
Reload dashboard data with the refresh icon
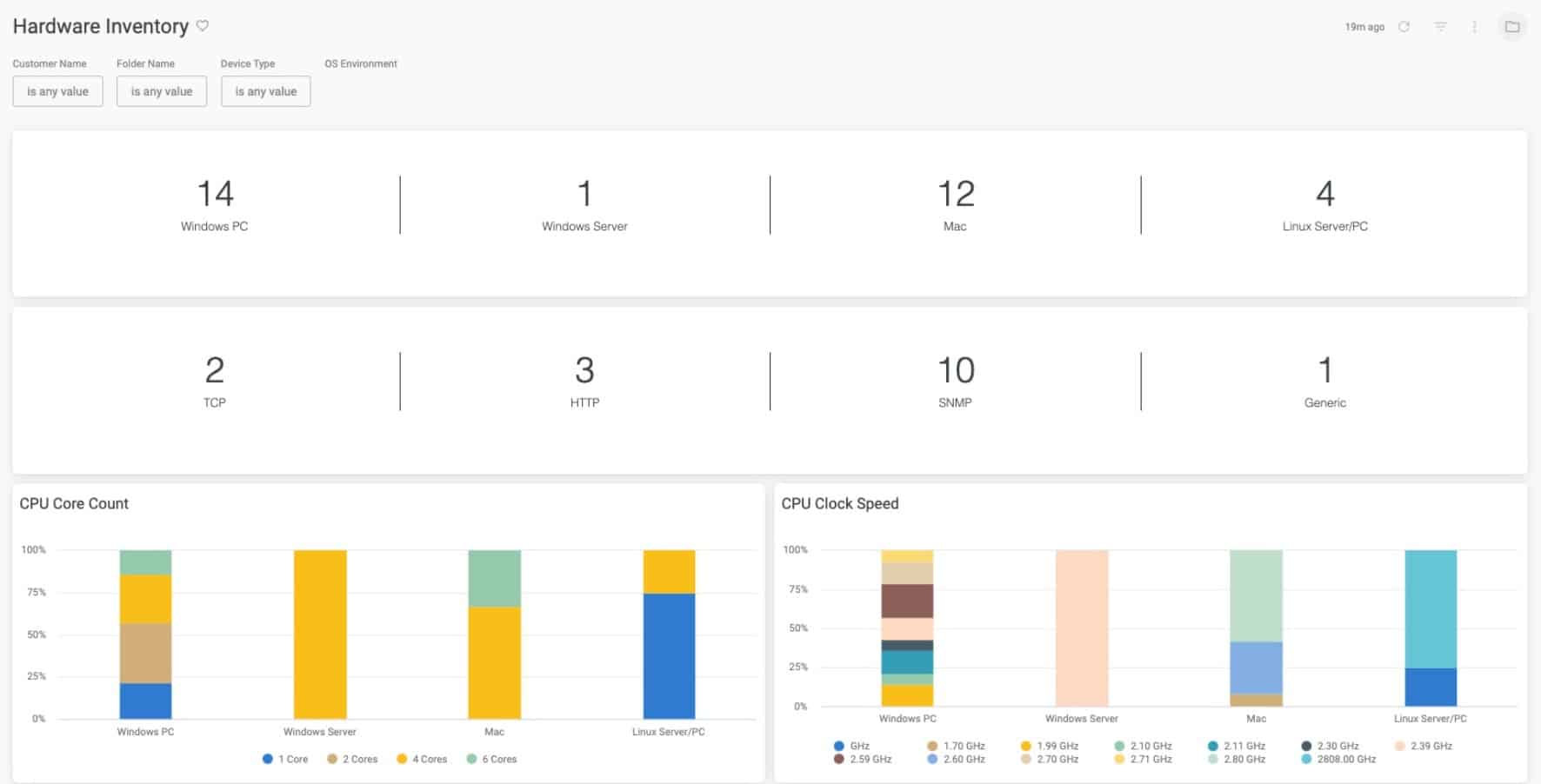coord(1404,27)
